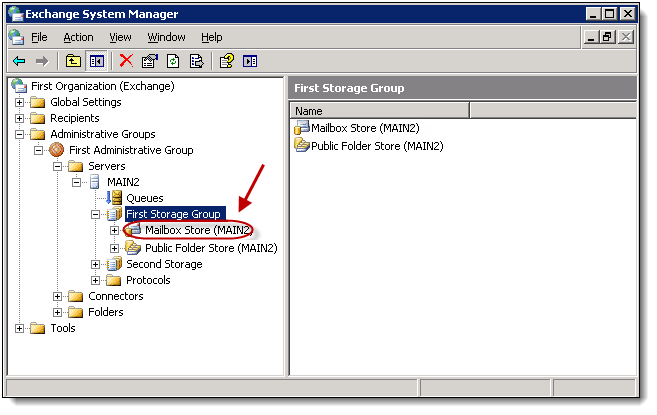Expand the Tools node

point(19,328)
